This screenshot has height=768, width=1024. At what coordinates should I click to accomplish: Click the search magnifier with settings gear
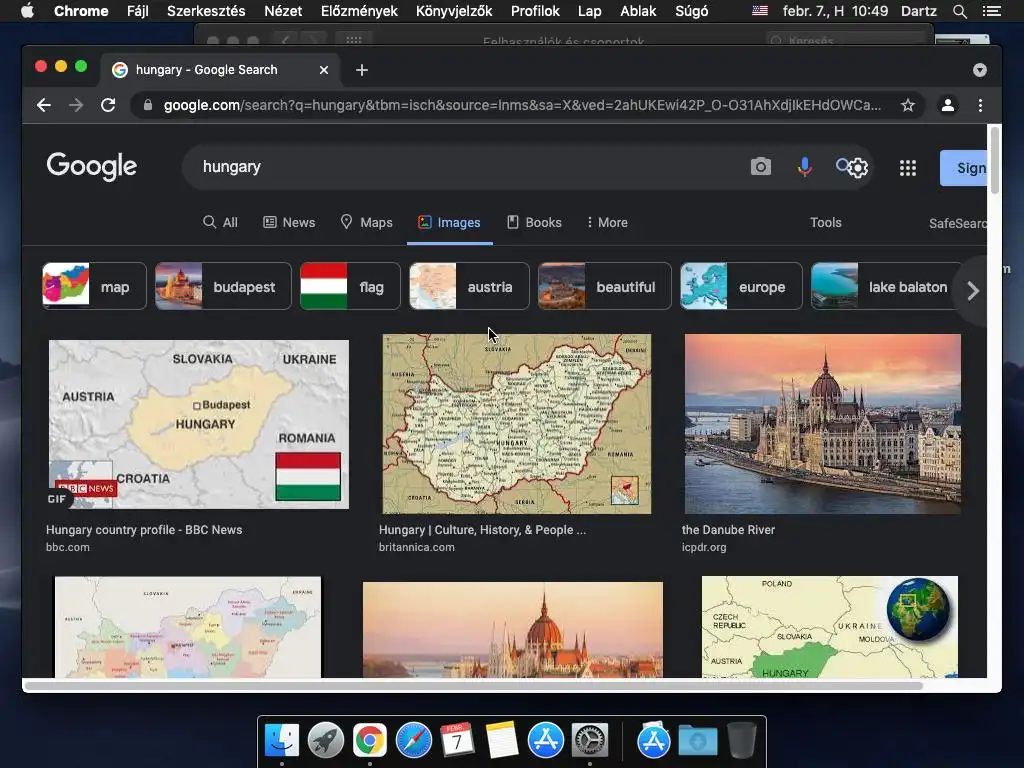(852, 167)
